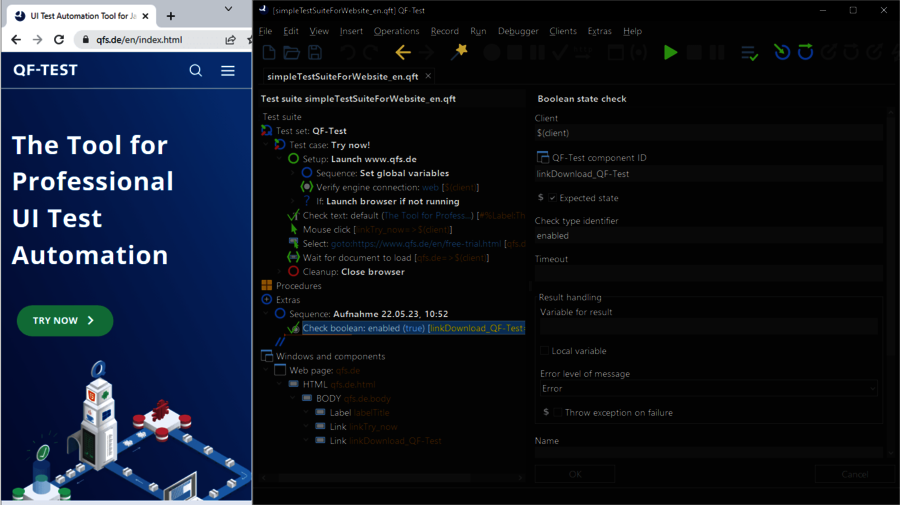Click the Check type identifier field
Image resolution: width=900 pixels, height=505 pixels.
pos(708,236)
